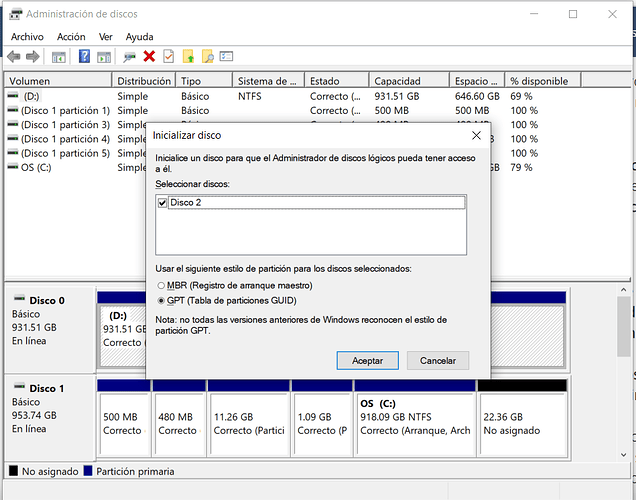This screenshot has width=636, height=500.
Task: Select MBR partition style radio button
Action: pos(161,285)
